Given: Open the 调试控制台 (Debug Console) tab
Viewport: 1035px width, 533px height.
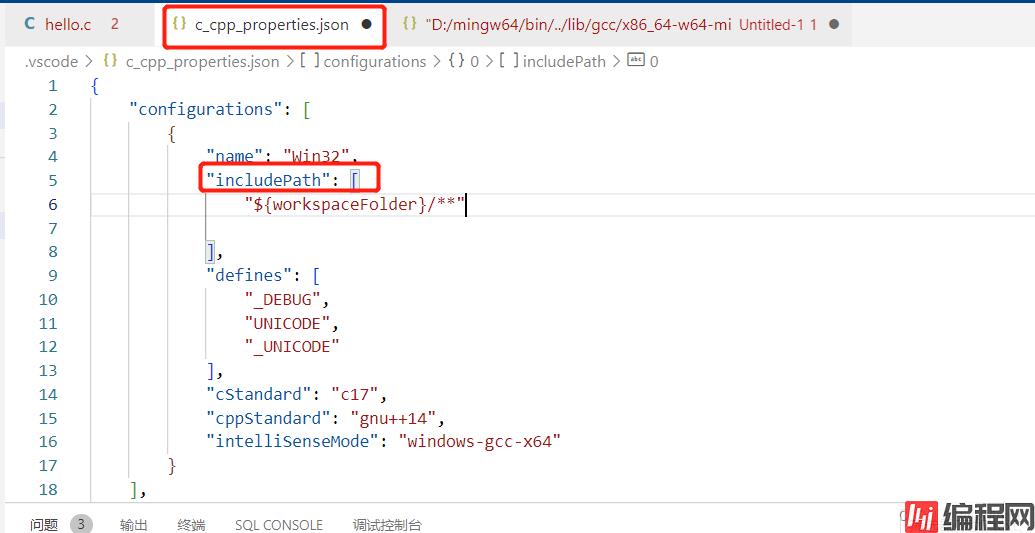Looking at the screenshot, I should (x=387, y=524).
